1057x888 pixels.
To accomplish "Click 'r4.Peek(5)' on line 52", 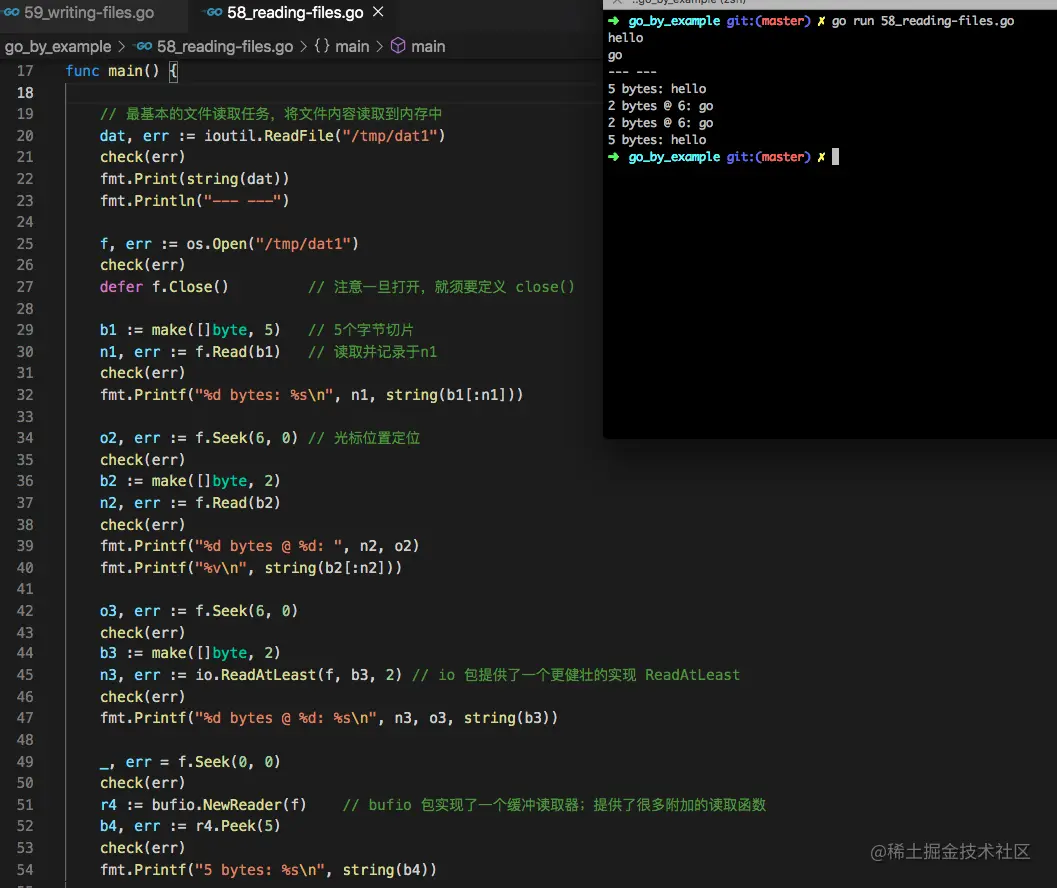I will [x=237, y=826].
